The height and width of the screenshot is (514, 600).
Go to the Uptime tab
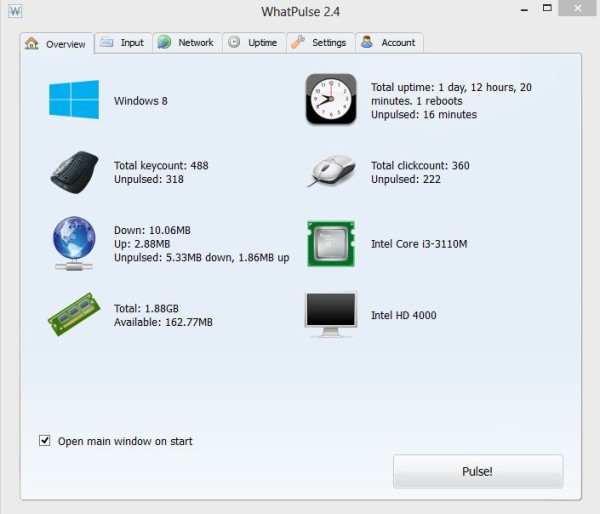[x=254, y=42]
